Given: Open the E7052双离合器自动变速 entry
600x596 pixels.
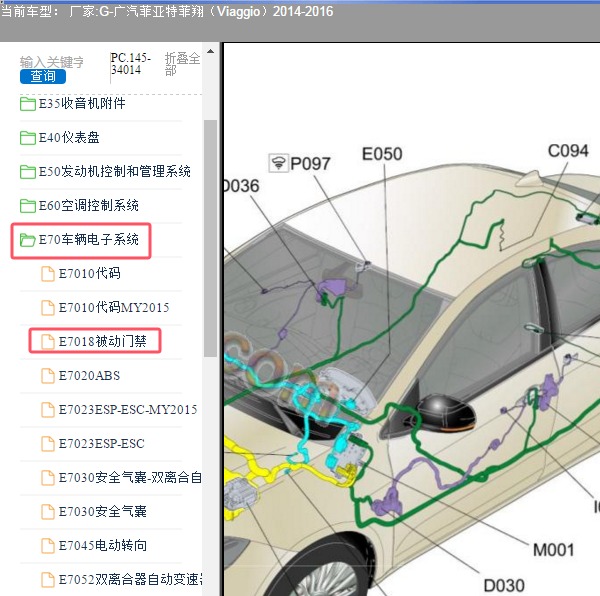Looking at the screenshot, I should click(130, 580).
